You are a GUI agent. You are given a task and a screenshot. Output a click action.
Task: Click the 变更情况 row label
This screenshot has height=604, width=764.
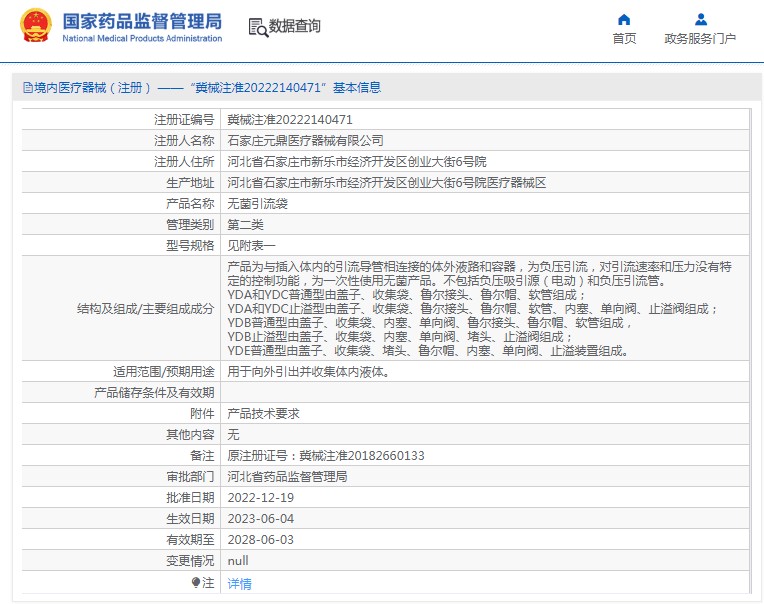[190, 561]
